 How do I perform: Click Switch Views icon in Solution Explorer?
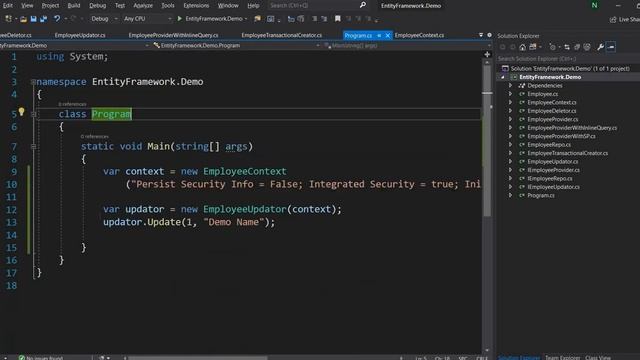click(533, 47)
